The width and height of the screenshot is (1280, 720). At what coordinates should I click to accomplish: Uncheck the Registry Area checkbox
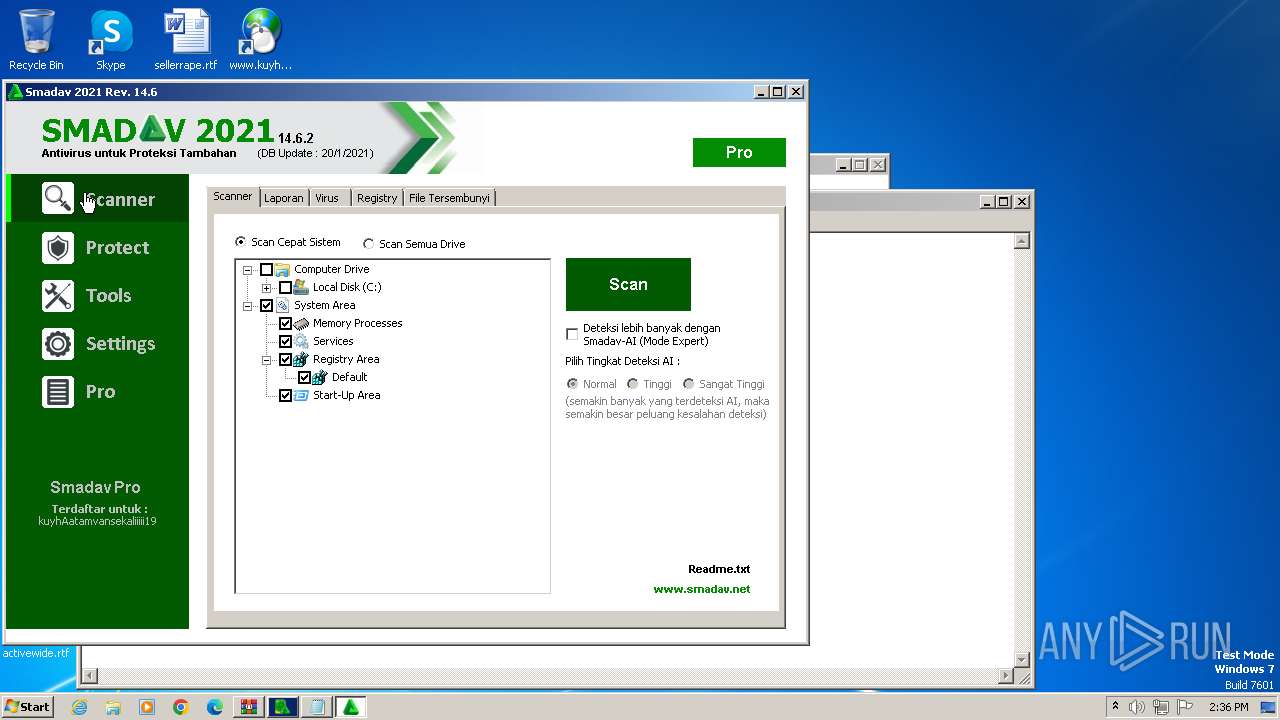point(285,359)
